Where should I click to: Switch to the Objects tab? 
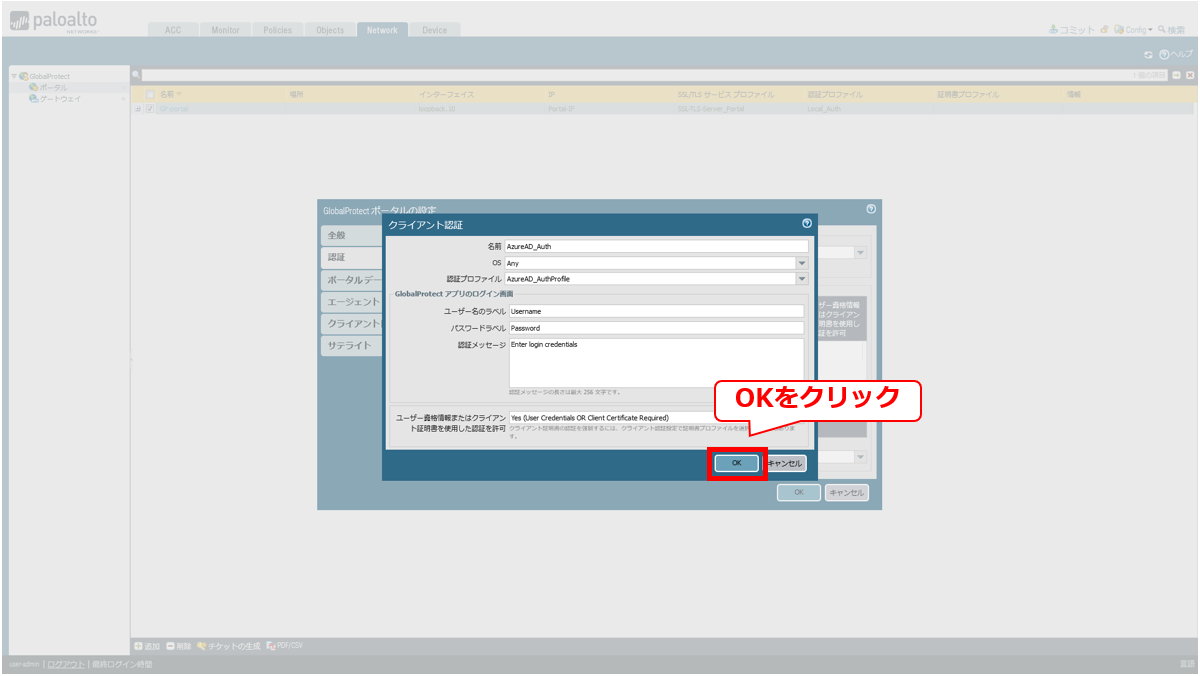coord(330,30)
